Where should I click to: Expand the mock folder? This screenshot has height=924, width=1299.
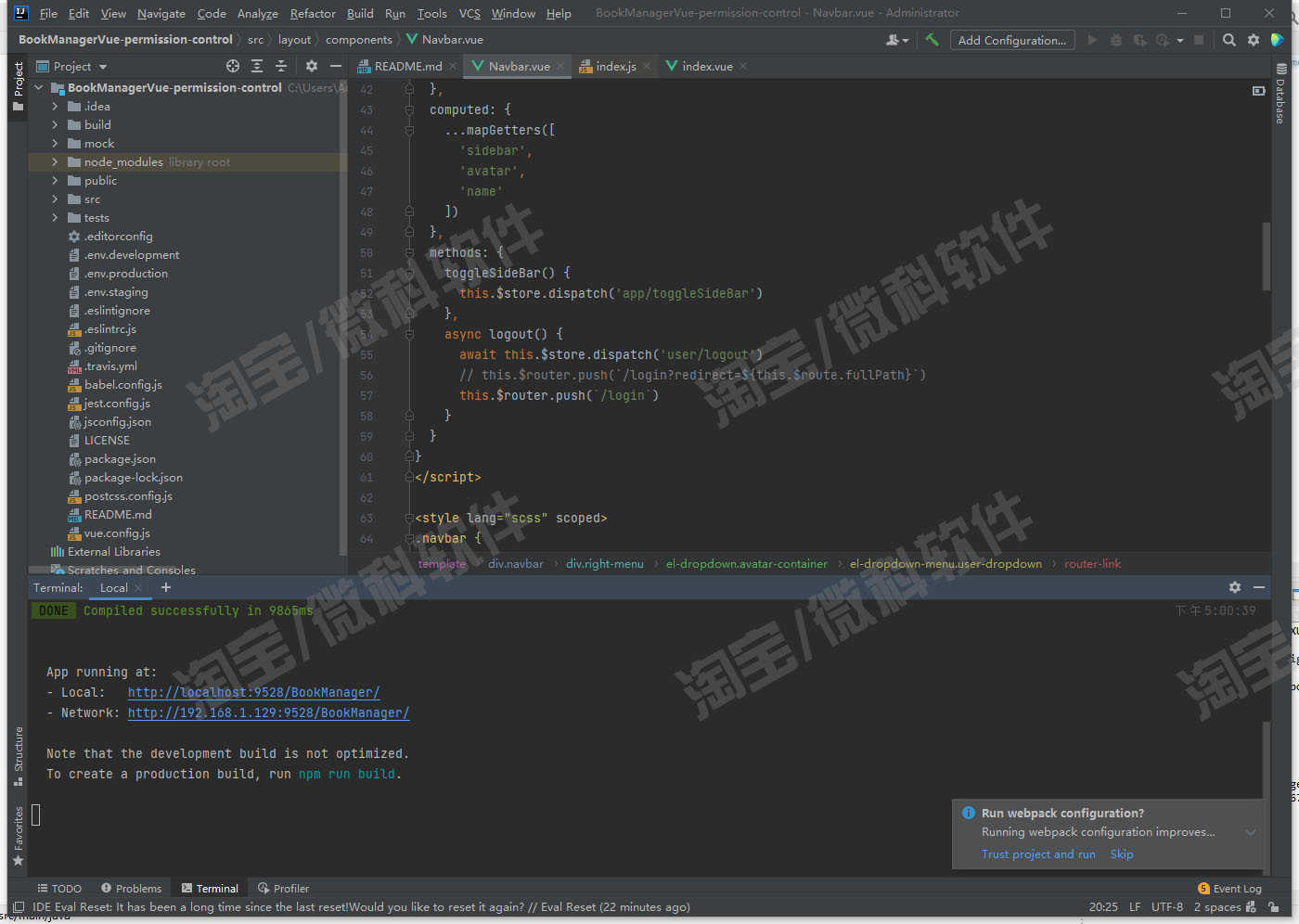coord(55,143)
